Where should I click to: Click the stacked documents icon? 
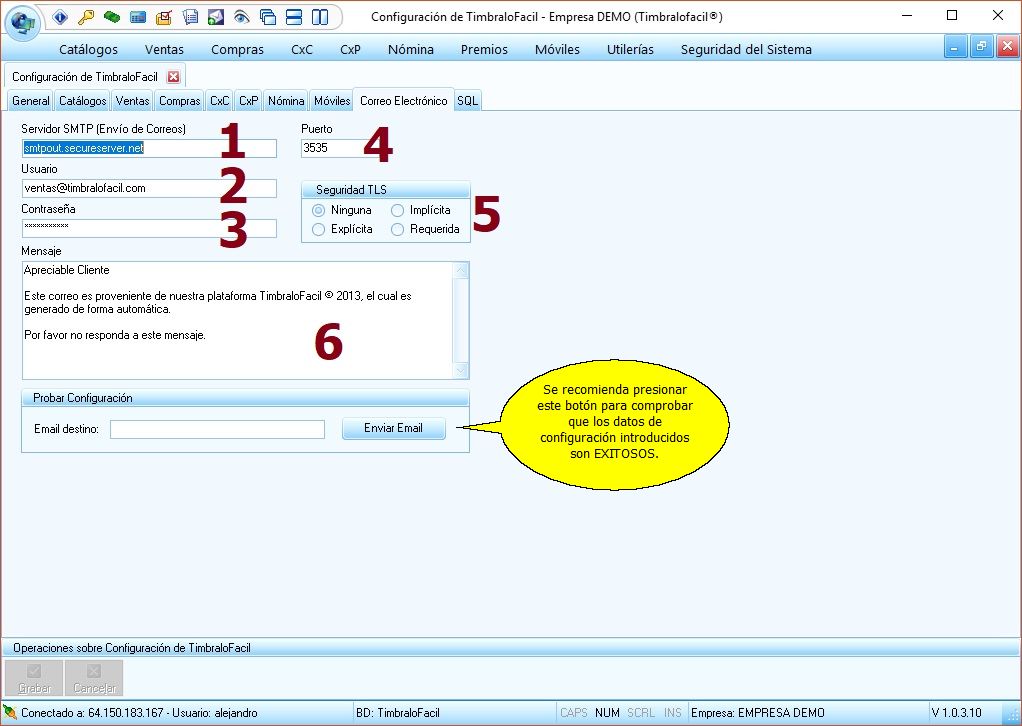point(190,17)
